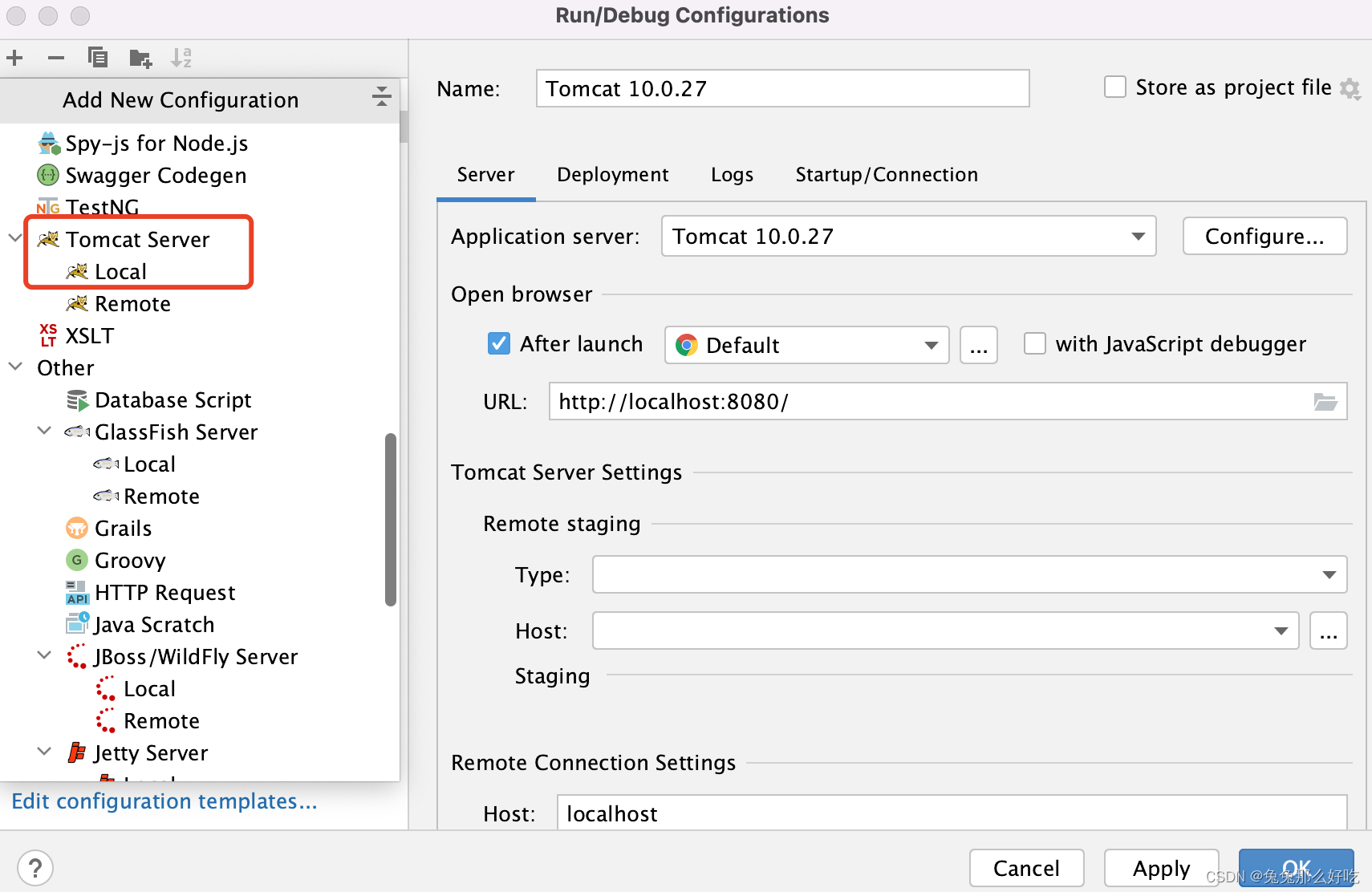
Task: Create a new folder via toolbar icon
Action: [x=140, y=58]
